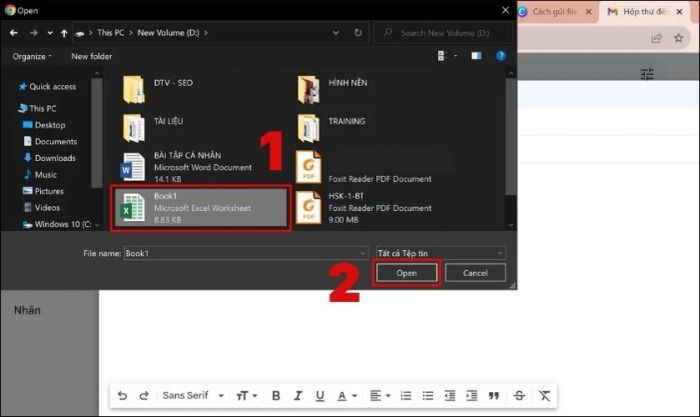The image size is (700, 417).
Task: Refresh the New Volume (D:) folder view
Action: 360,33
